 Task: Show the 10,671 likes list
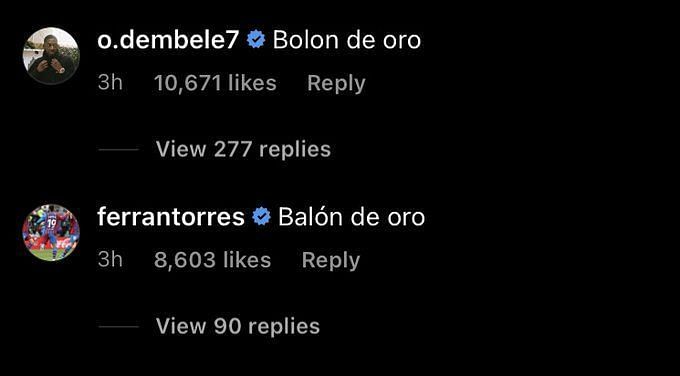pos(215,83)
